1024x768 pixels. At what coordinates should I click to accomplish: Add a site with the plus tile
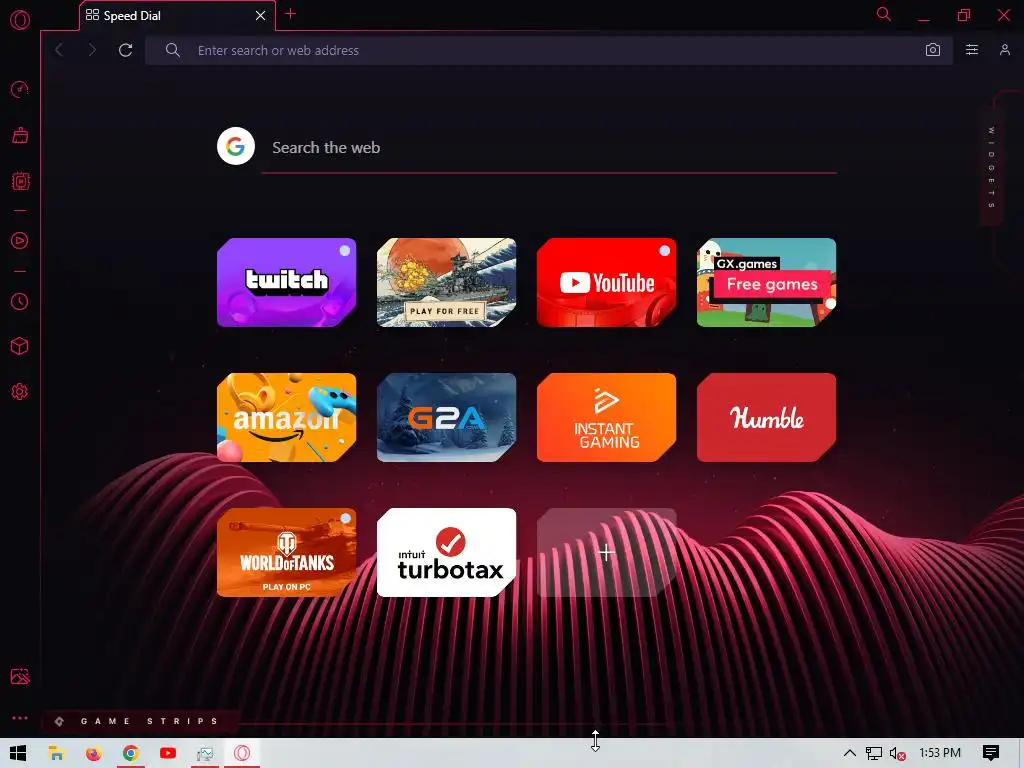tap(607, 552)
